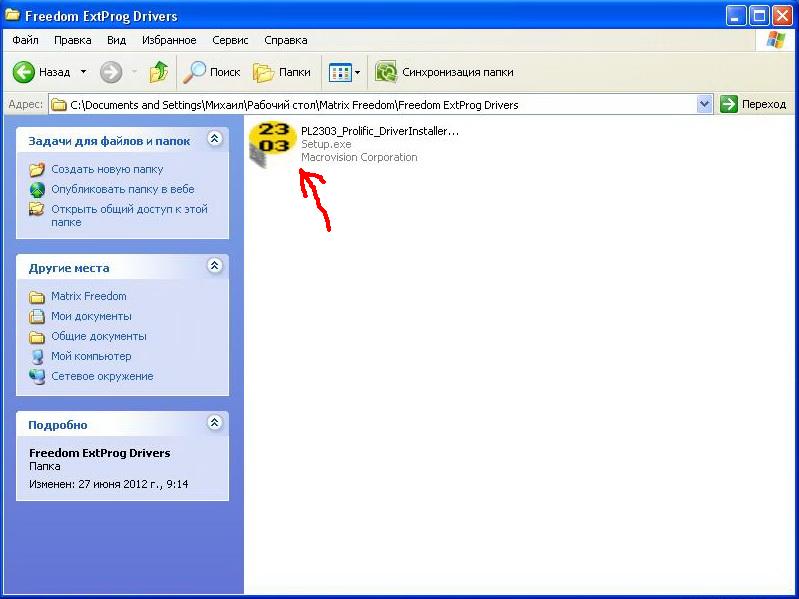Collapse the Other Places panel
Image resolution: width=799 pixels, height=599 pixels.
214,266
